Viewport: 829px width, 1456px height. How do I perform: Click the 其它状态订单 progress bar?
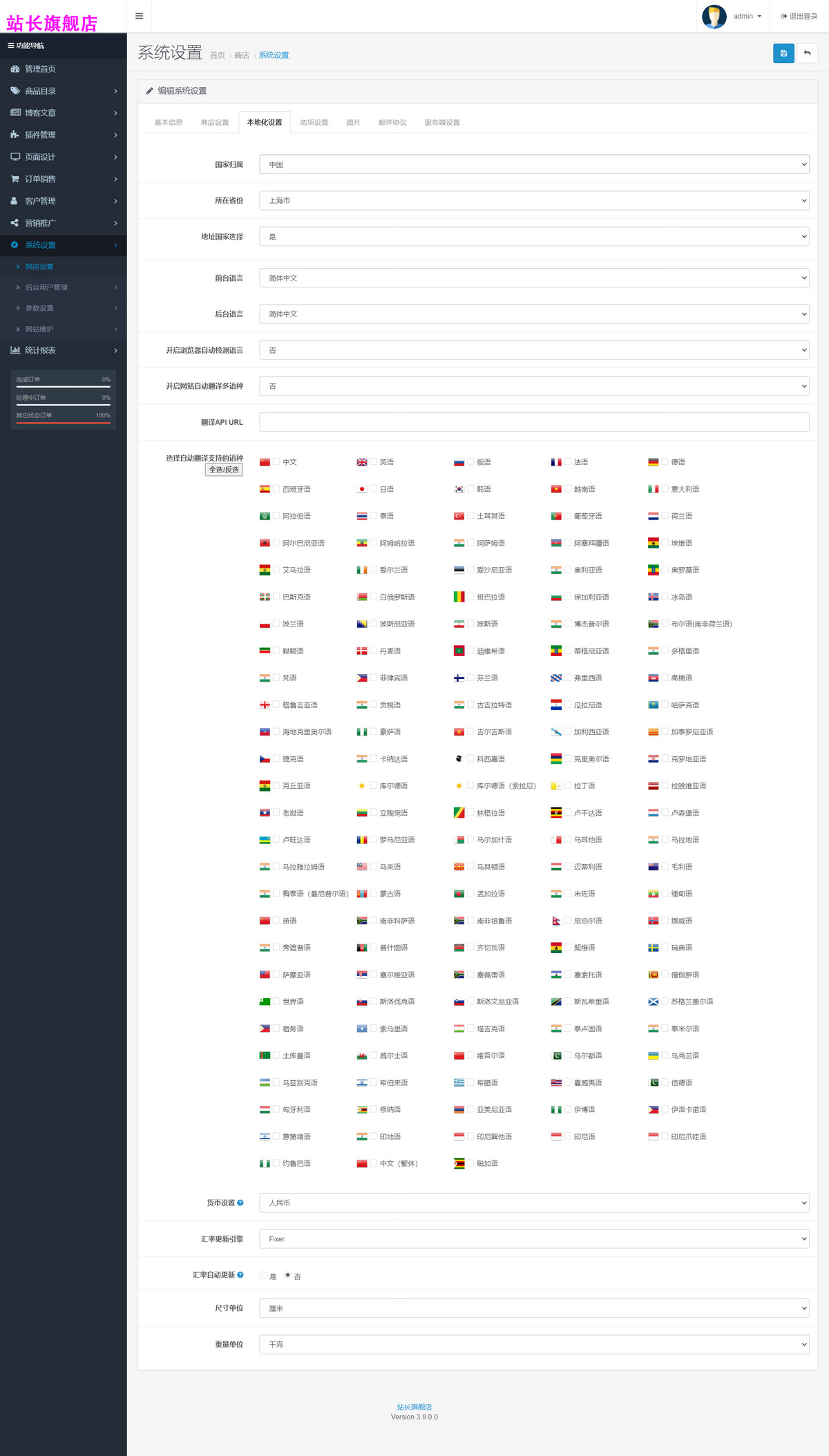[x=64, y=423]
